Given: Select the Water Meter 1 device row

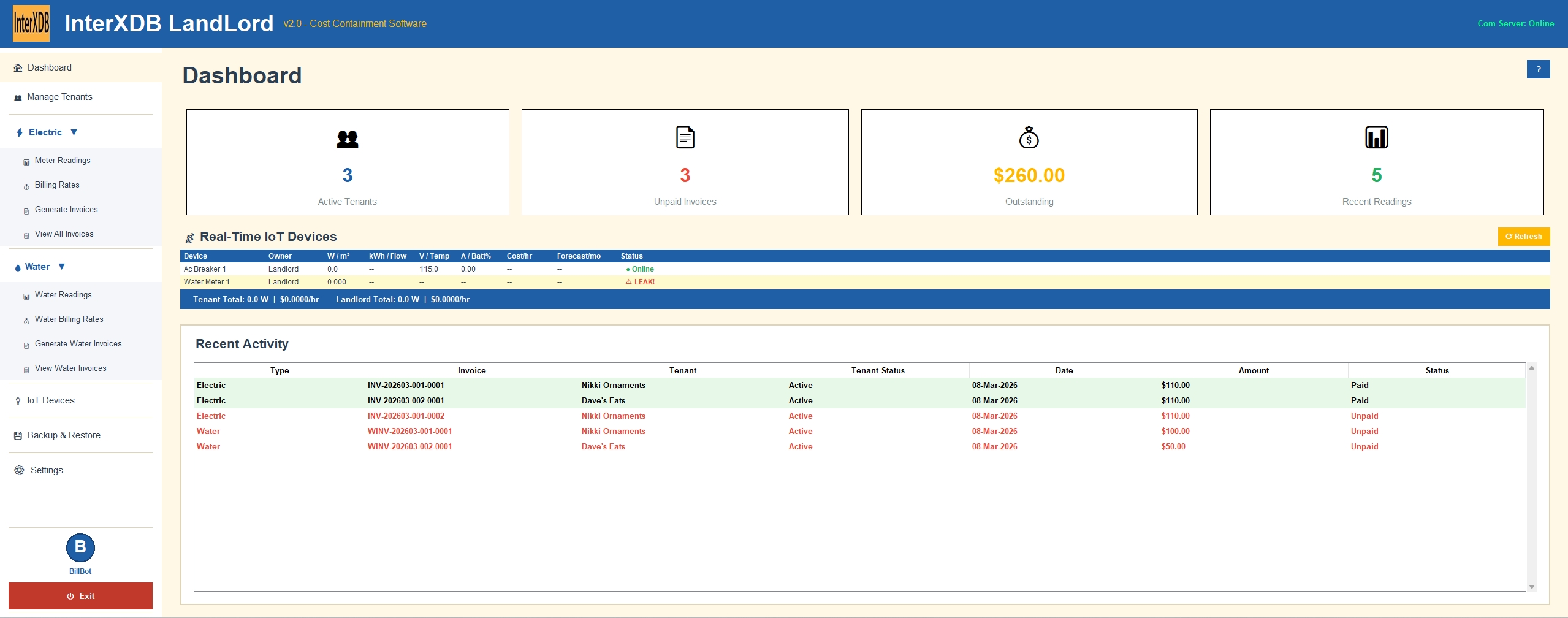Looking at the screenshot, I should click(865, 282).
